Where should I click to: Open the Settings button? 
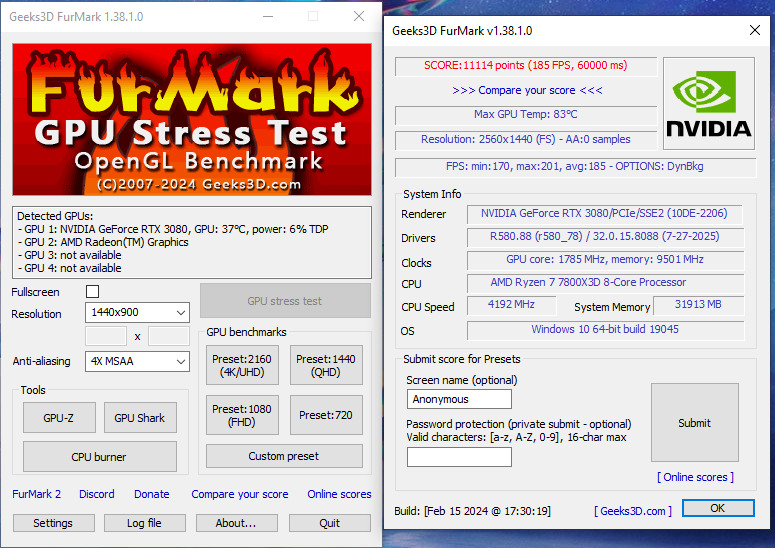53,523
